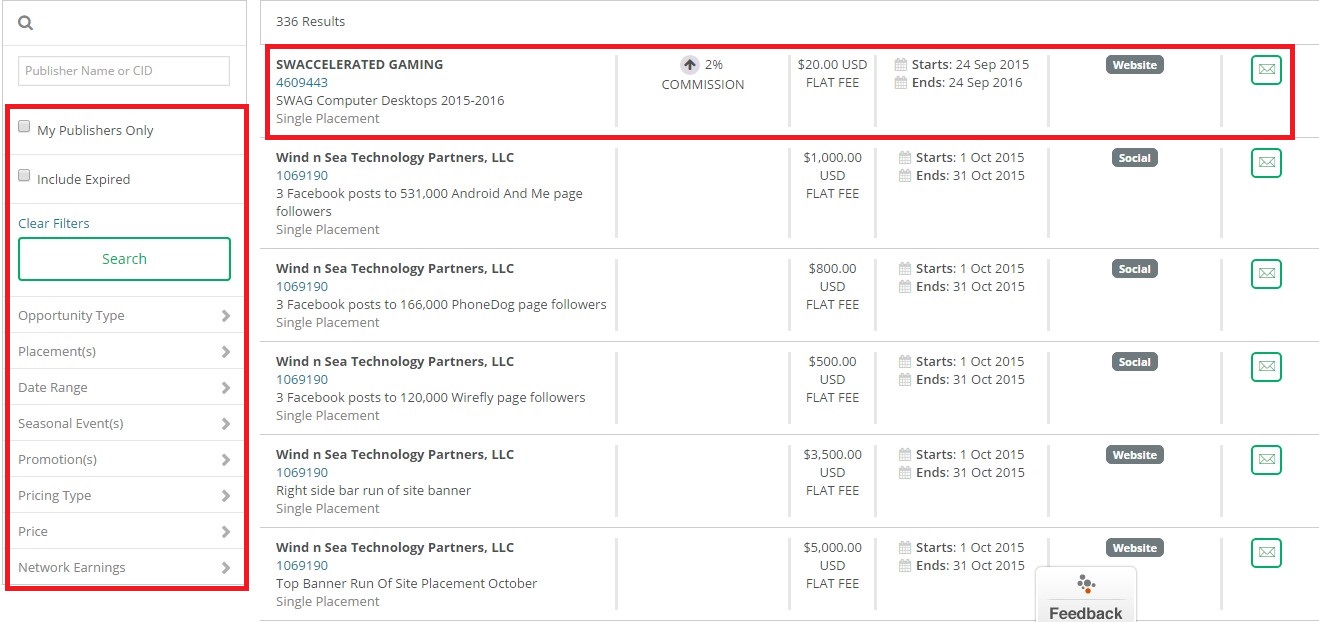
Task: Click email icon for the $800.00 placement
Action: pyautogui.click(x=1266, y=274)
